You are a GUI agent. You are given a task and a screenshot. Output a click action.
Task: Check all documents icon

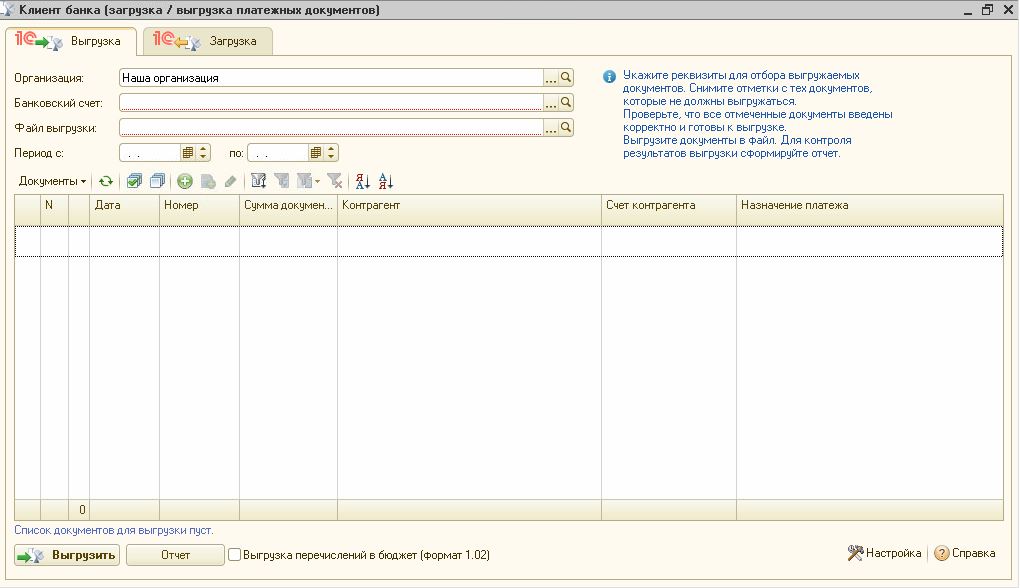pos(135,181)
